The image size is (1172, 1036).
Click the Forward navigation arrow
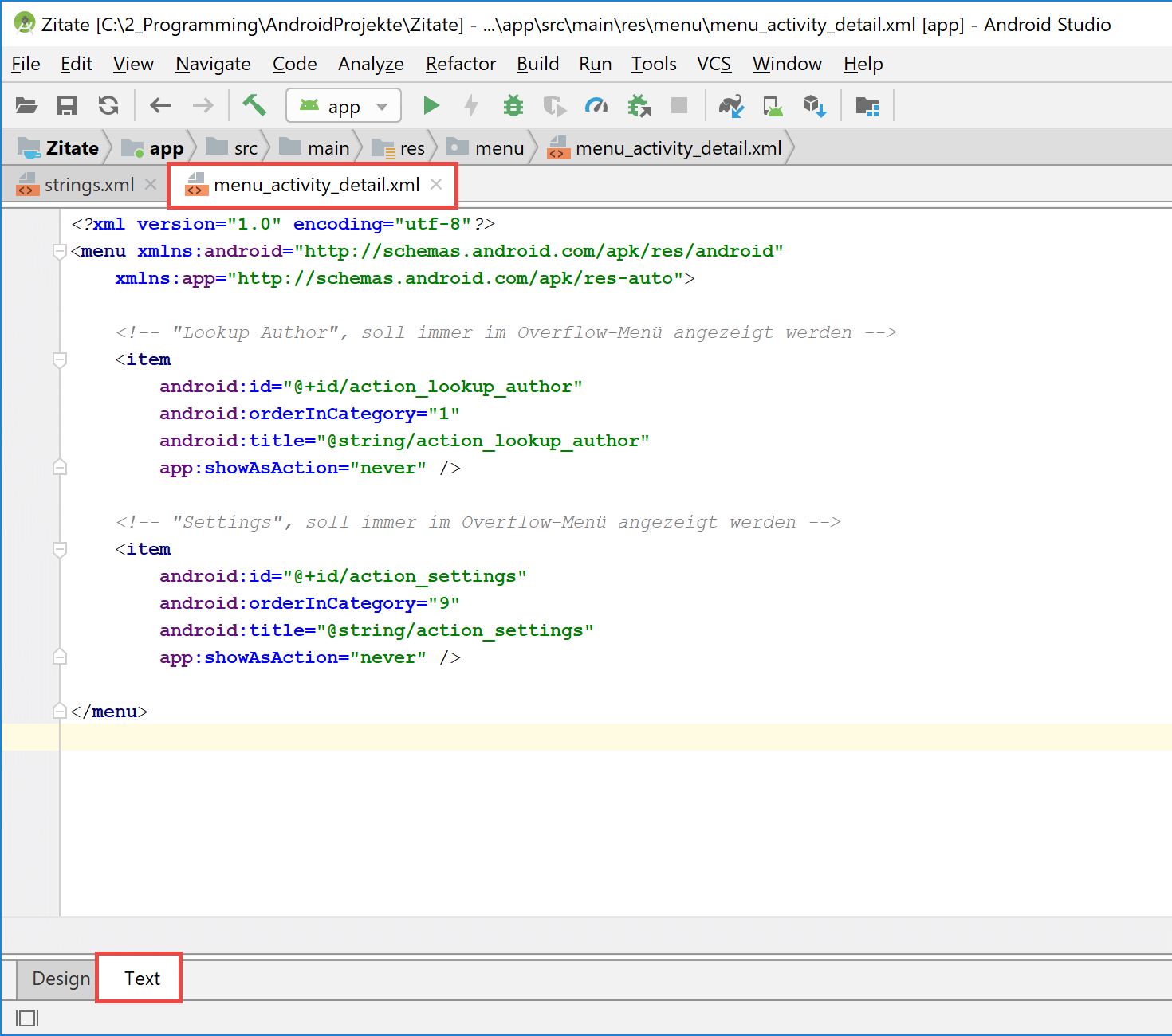point(203,105)
